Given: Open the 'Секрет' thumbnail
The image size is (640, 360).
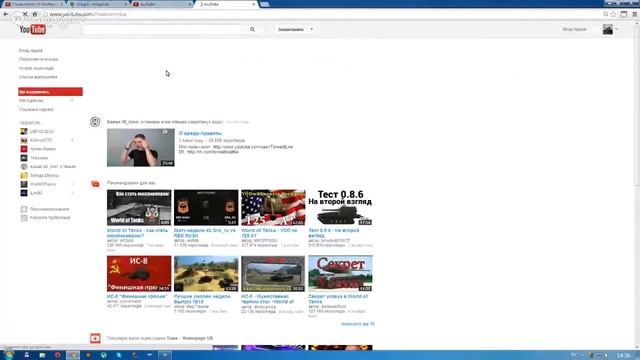Looking at the screenshot, I should click(340, 273).
